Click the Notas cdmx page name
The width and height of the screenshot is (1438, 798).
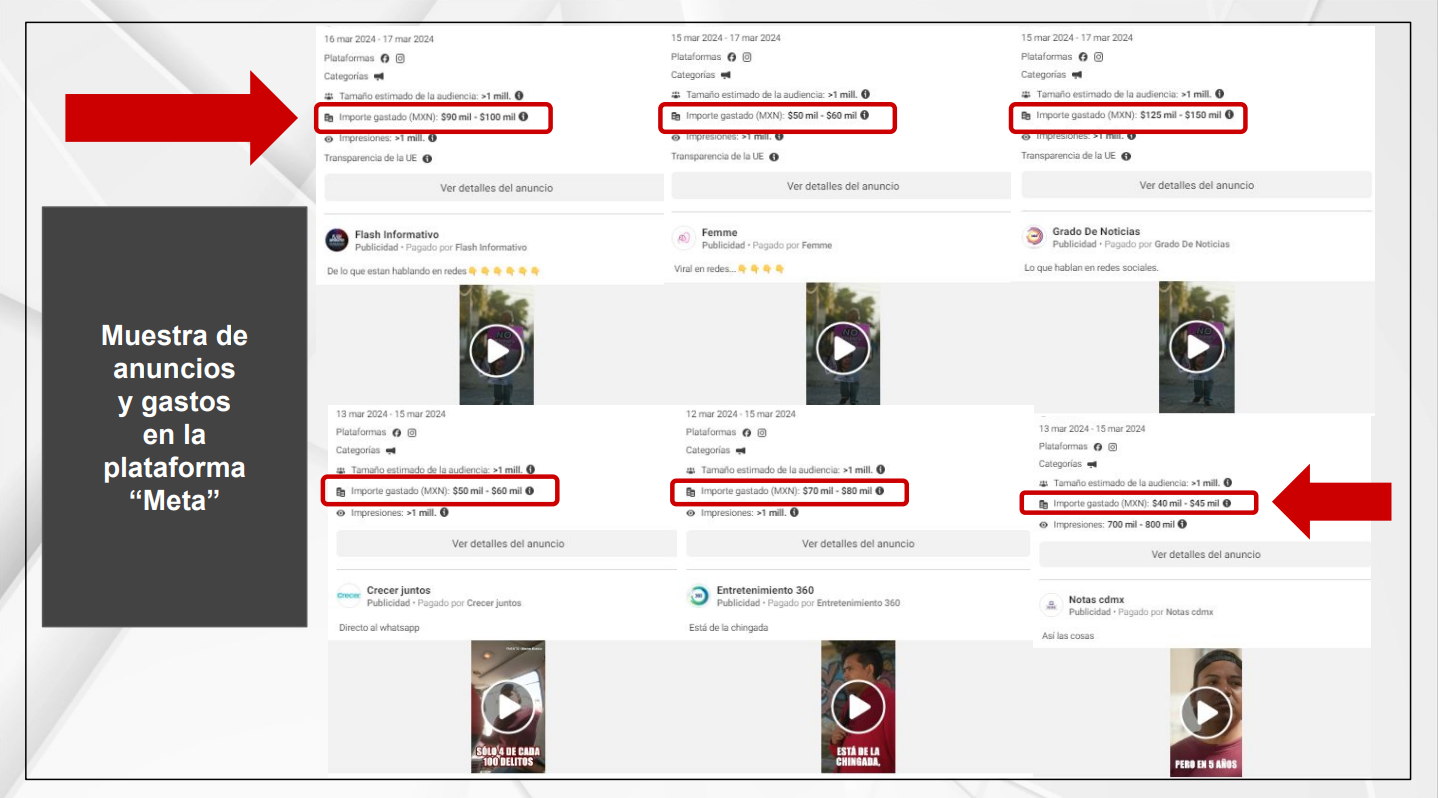(1096, 599)
